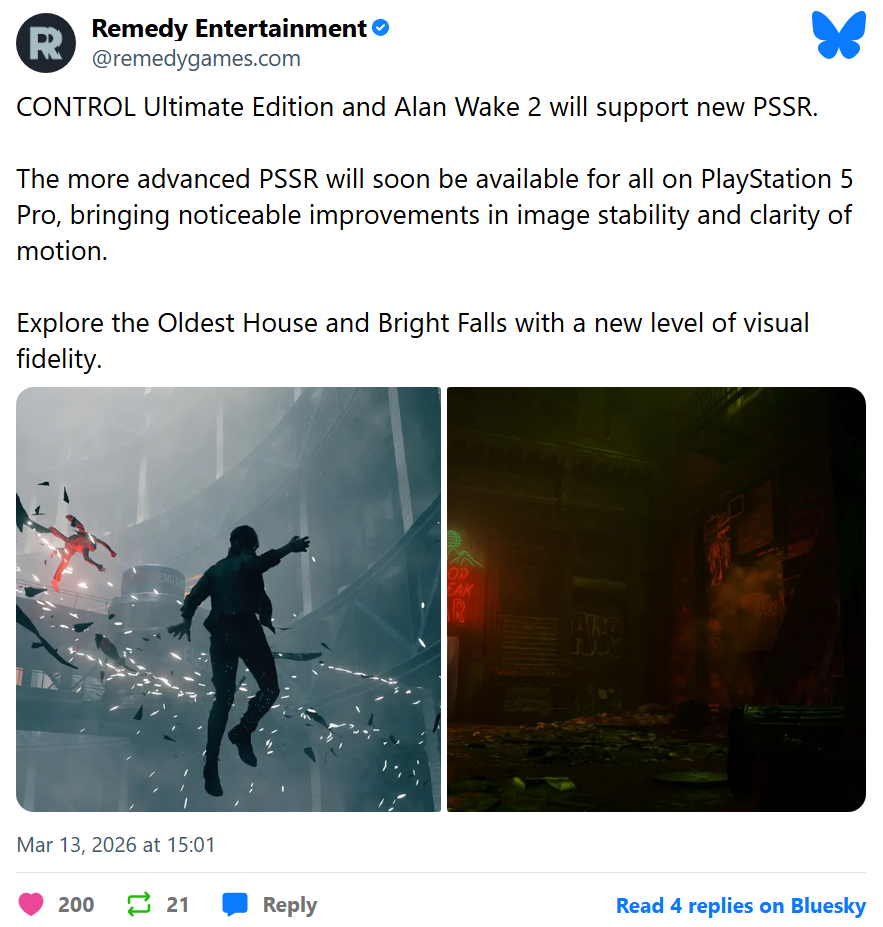The image size is (883, 927).
Task: Click the blue reply speech bubble icon
Action: (x=235, y=905)
